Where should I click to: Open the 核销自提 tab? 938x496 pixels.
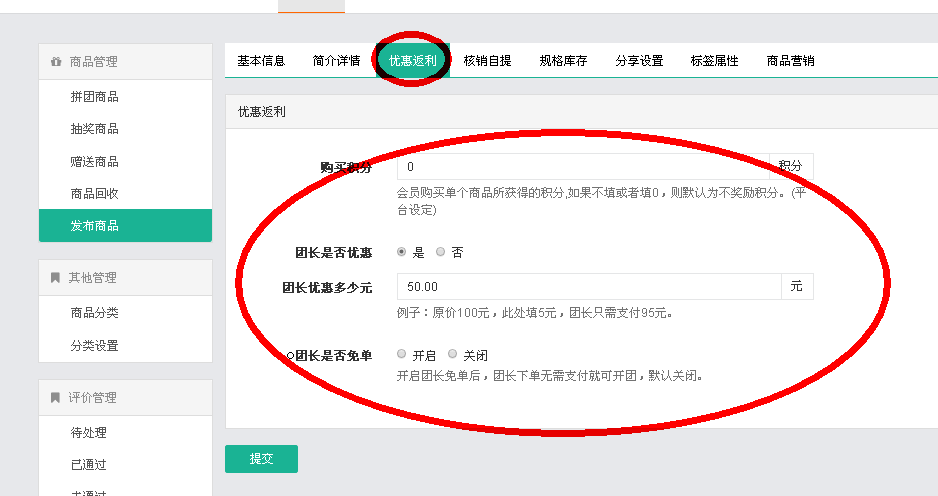pyautogui.click(x=487, y=61)
